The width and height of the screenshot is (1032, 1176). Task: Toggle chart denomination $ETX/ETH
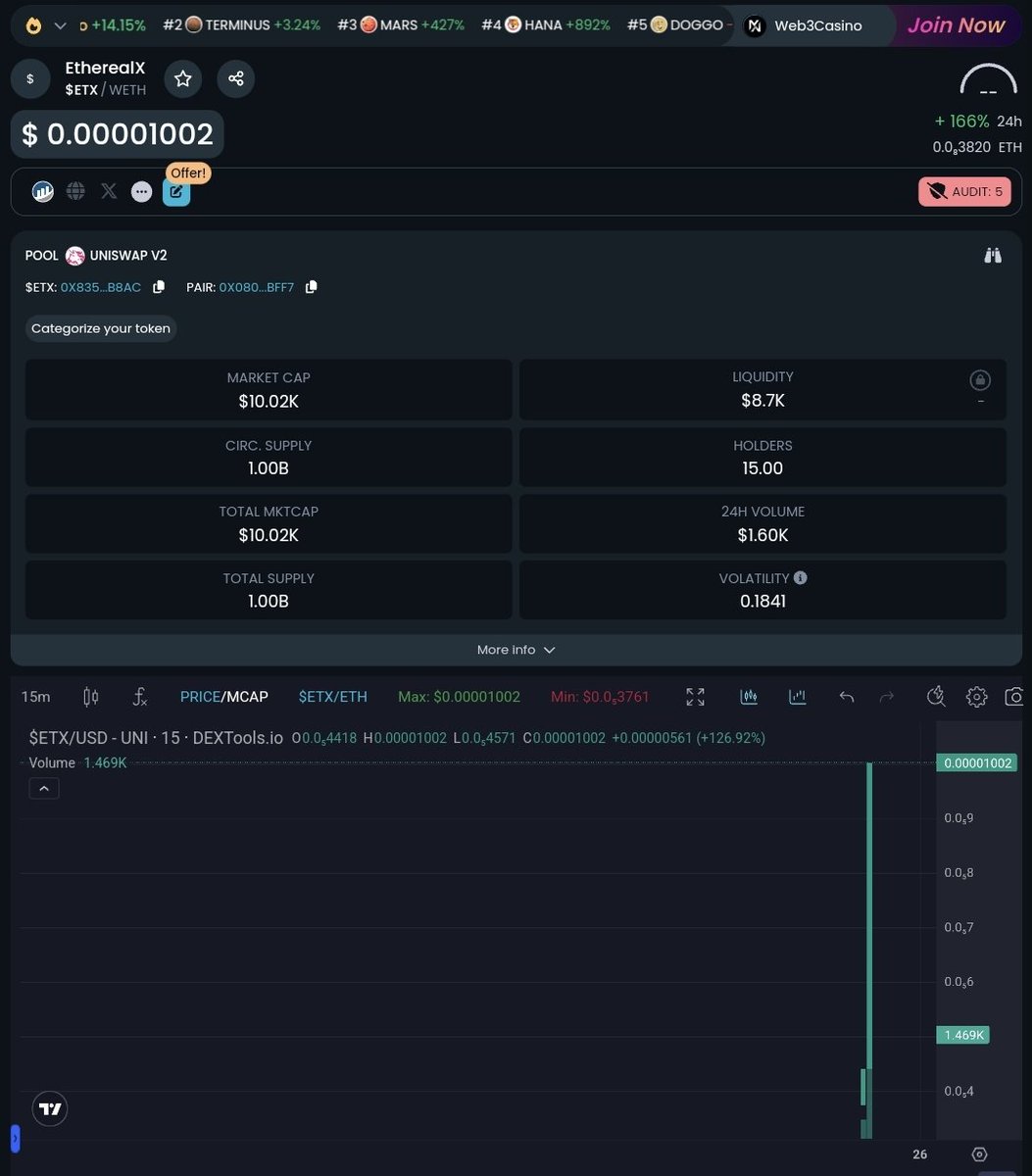coord(333,697)
